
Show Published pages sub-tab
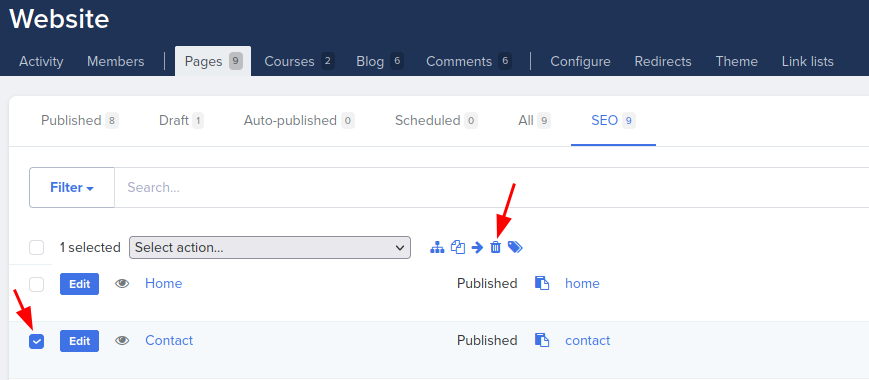tap(80, 121)
